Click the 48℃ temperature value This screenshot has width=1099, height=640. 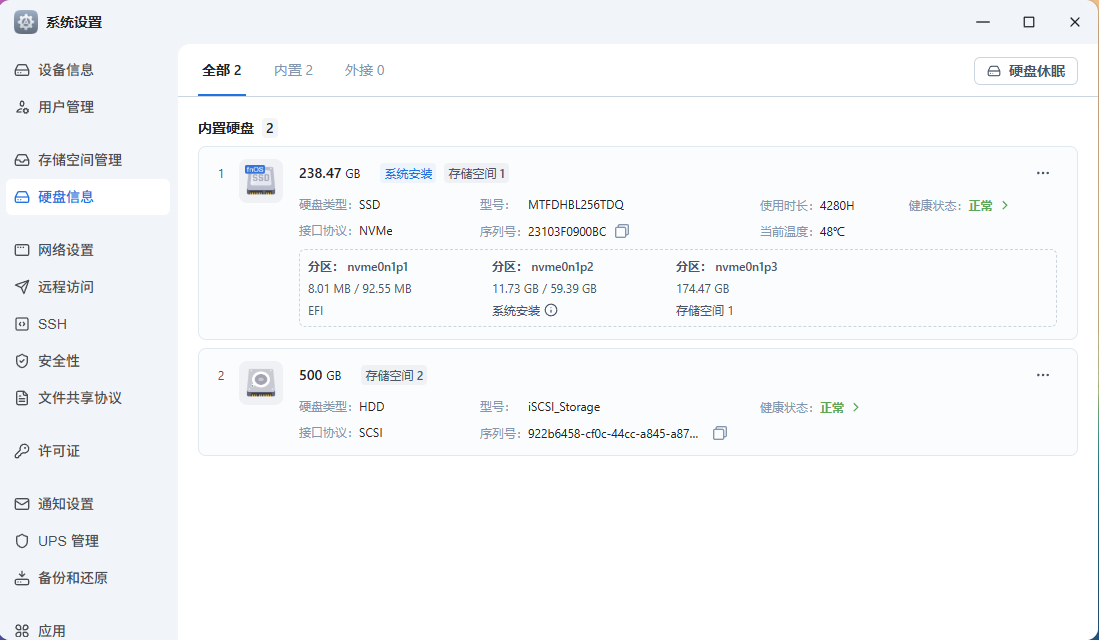pos(832,231)
